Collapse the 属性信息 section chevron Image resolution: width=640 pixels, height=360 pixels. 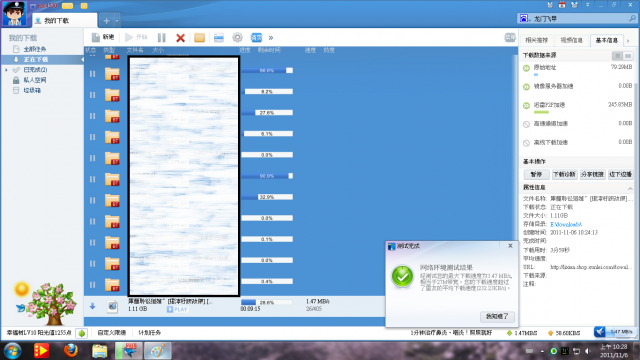[630, 188]
